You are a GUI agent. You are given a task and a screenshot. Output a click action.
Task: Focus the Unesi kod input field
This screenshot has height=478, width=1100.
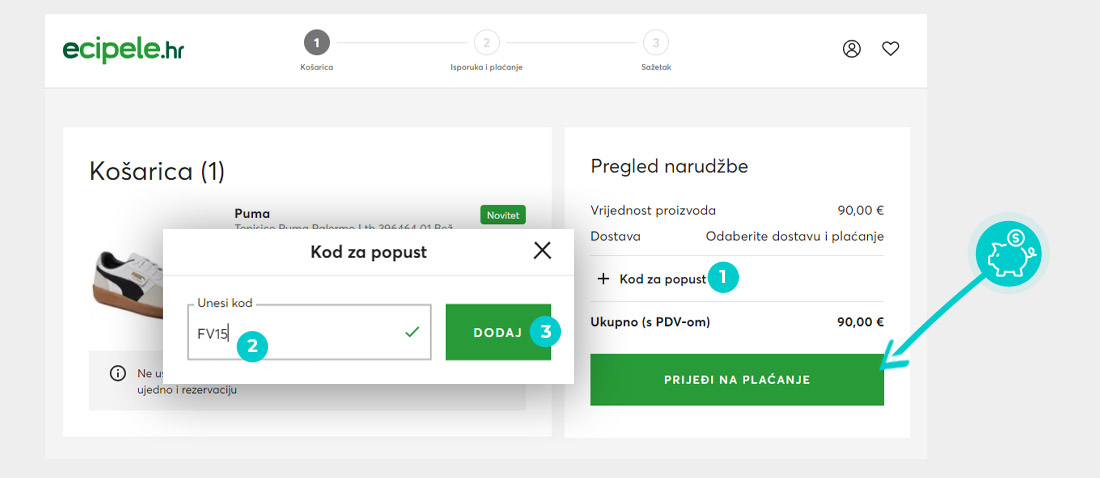pos(309,332)
